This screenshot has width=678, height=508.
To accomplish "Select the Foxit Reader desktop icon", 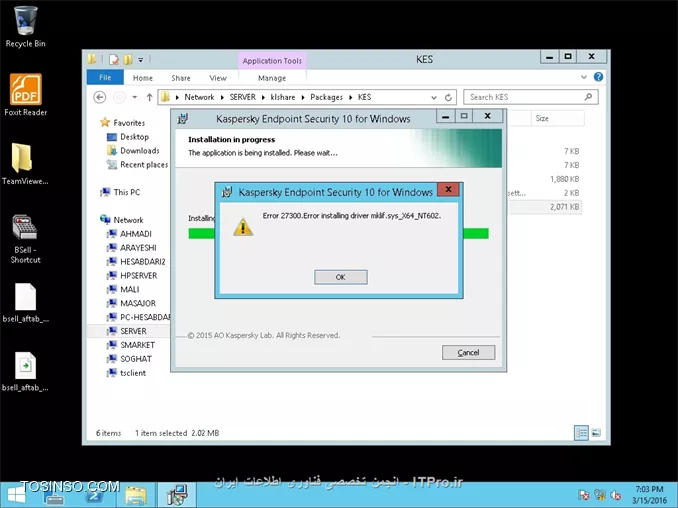I will pyautogui.click(x=26, y=95).
